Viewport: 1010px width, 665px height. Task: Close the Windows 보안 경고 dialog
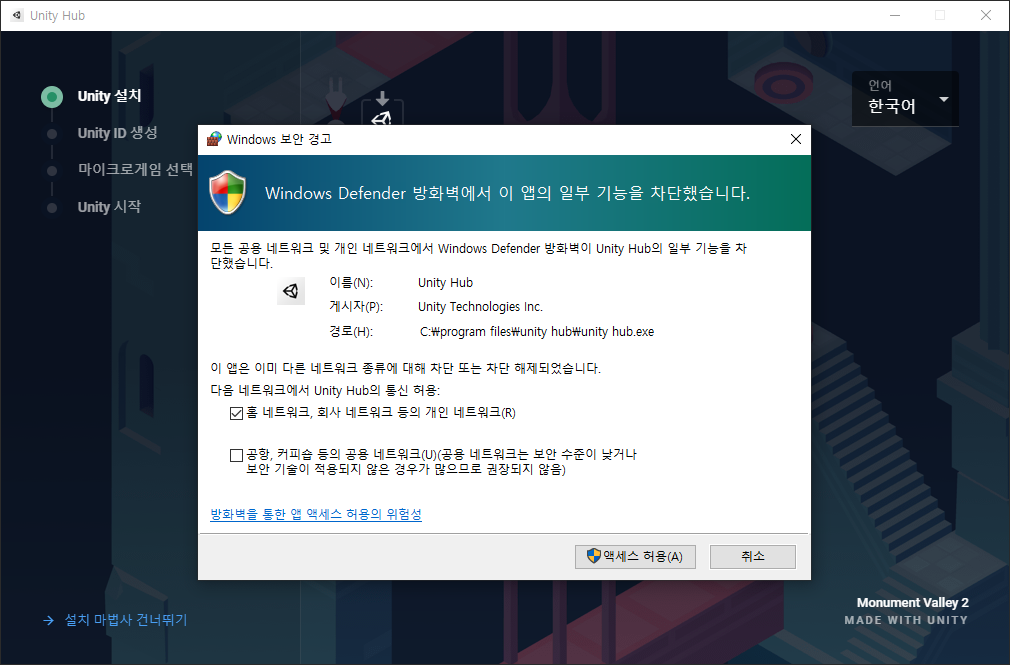[796, 139]
